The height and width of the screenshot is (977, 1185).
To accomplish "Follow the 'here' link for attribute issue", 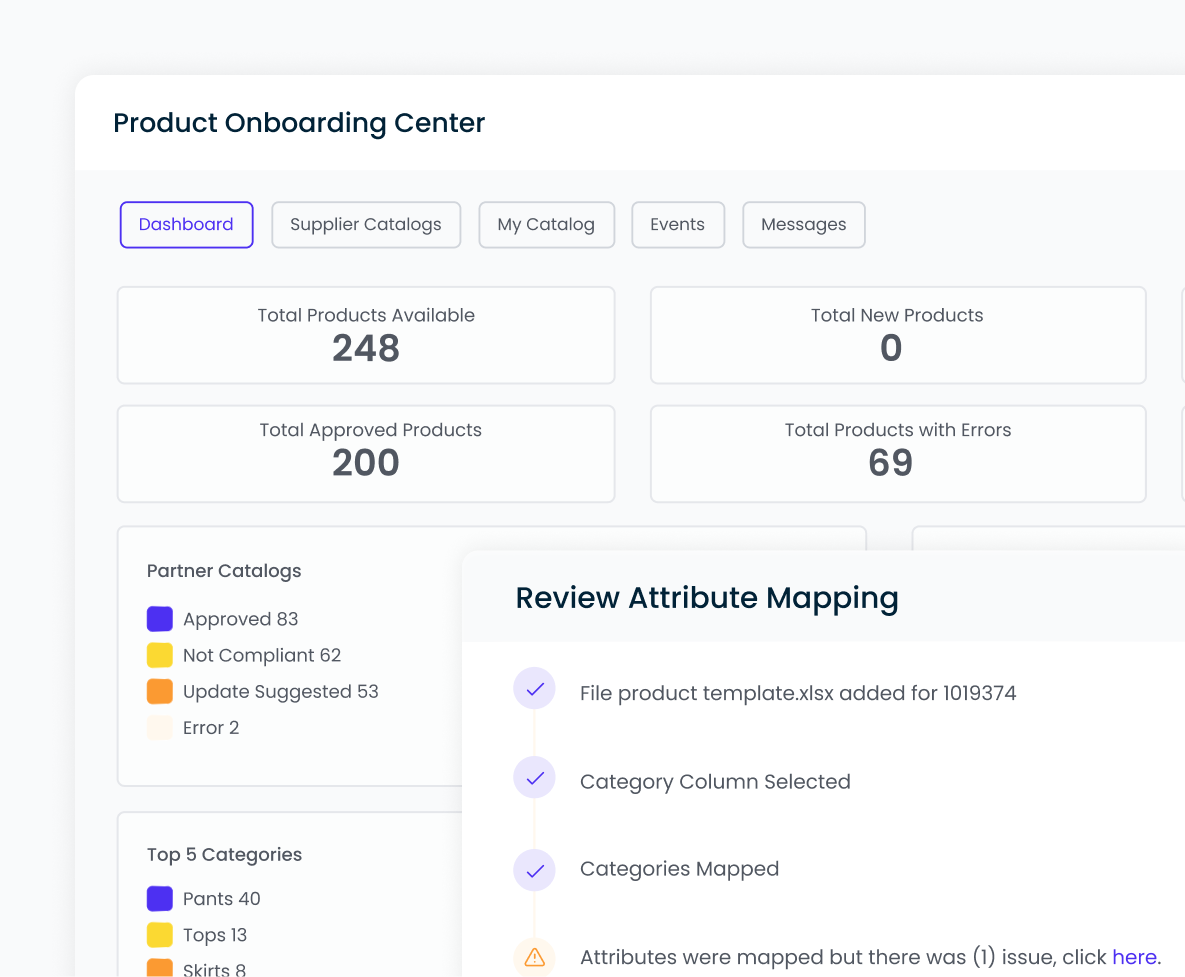I will point(1134,957).
